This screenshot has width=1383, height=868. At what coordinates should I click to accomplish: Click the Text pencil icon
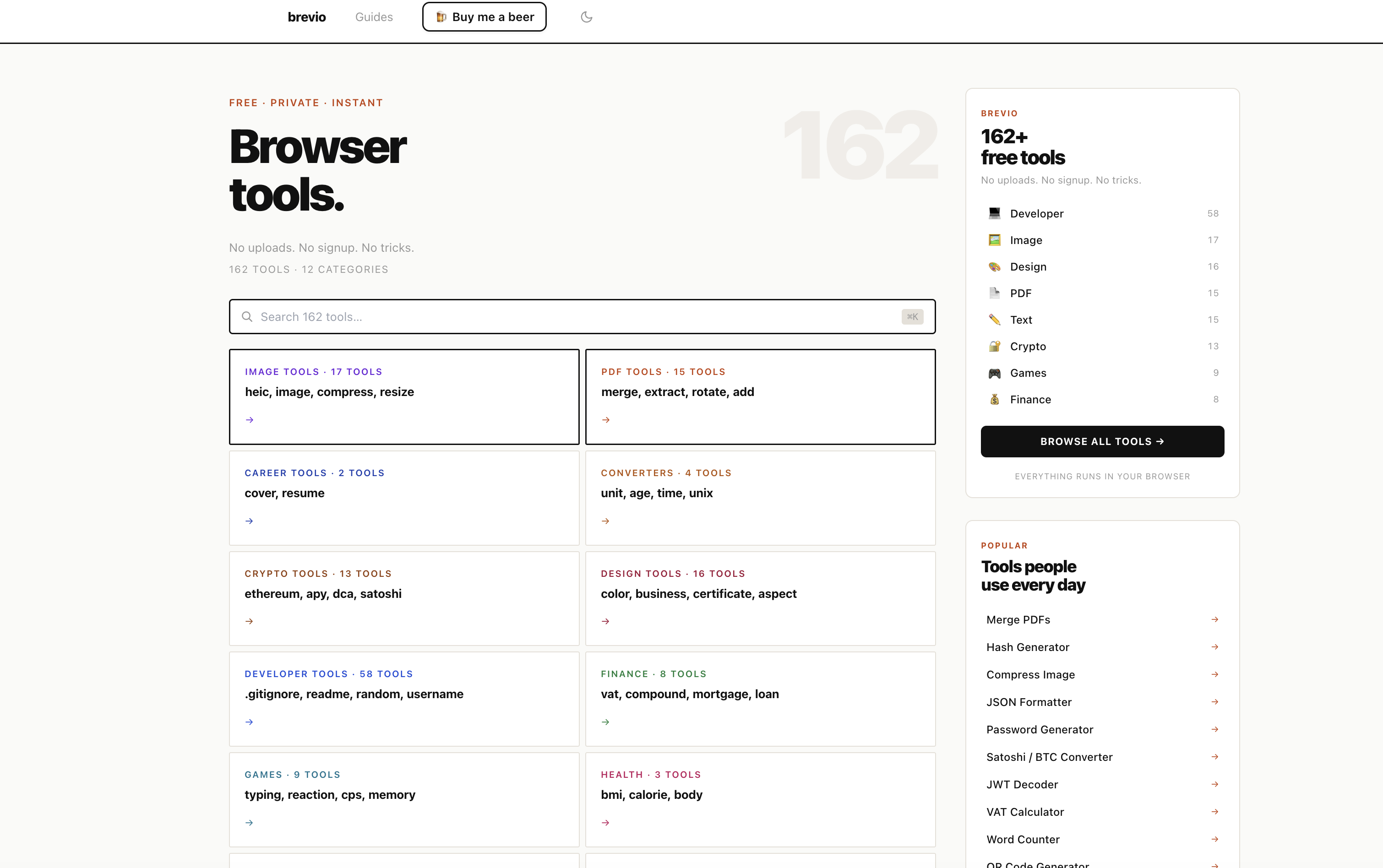994,320
